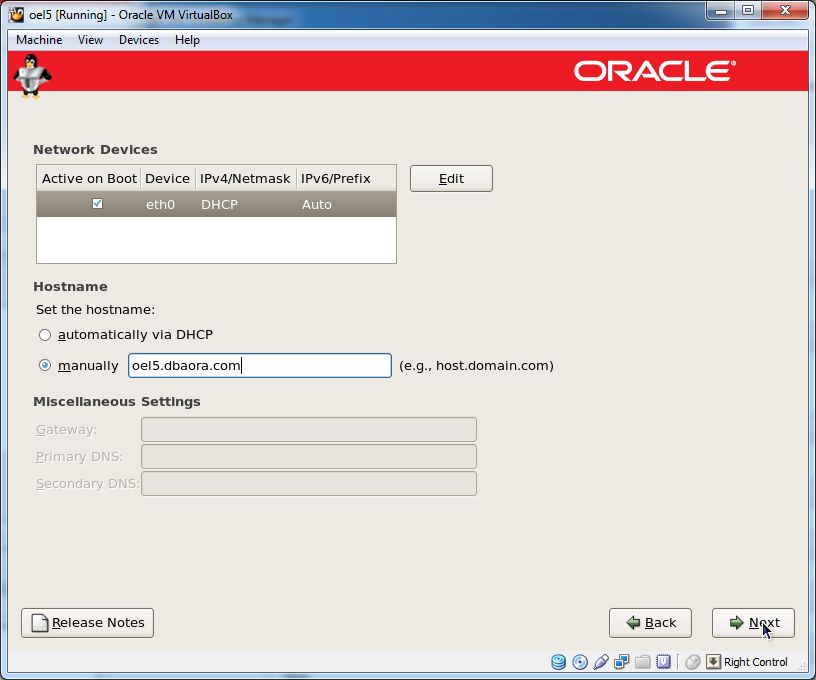Click the penguin logo in the Oracle banner
816x680 pixels.
32,76
